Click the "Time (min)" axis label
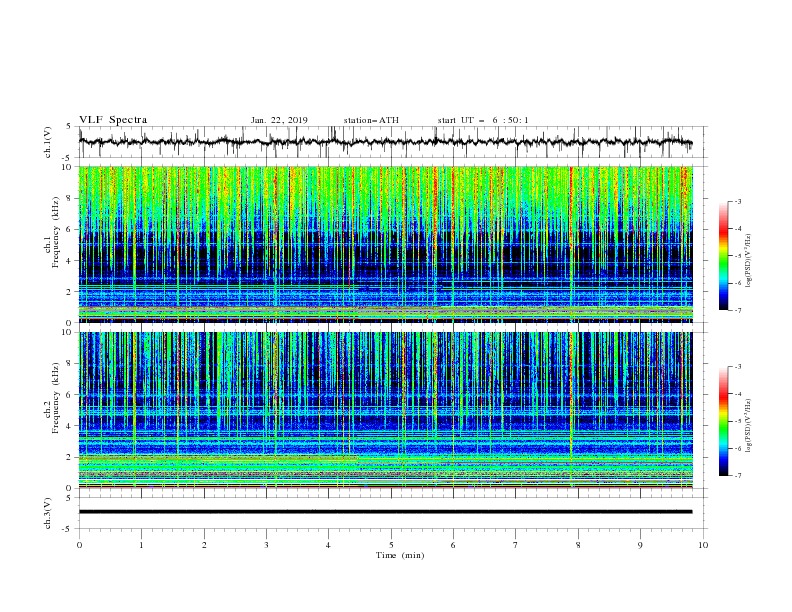This screenshot has width=792, height=612. coord(400,555)
